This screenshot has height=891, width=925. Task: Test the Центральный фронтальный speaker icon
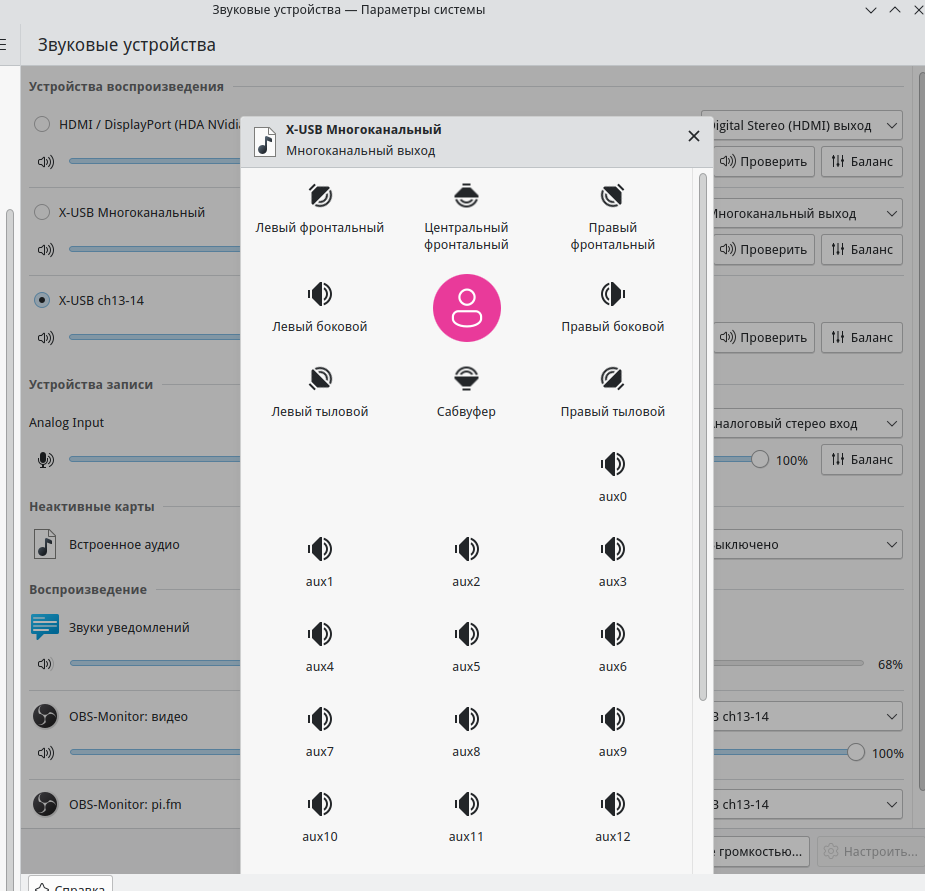[x=466, y=195]
